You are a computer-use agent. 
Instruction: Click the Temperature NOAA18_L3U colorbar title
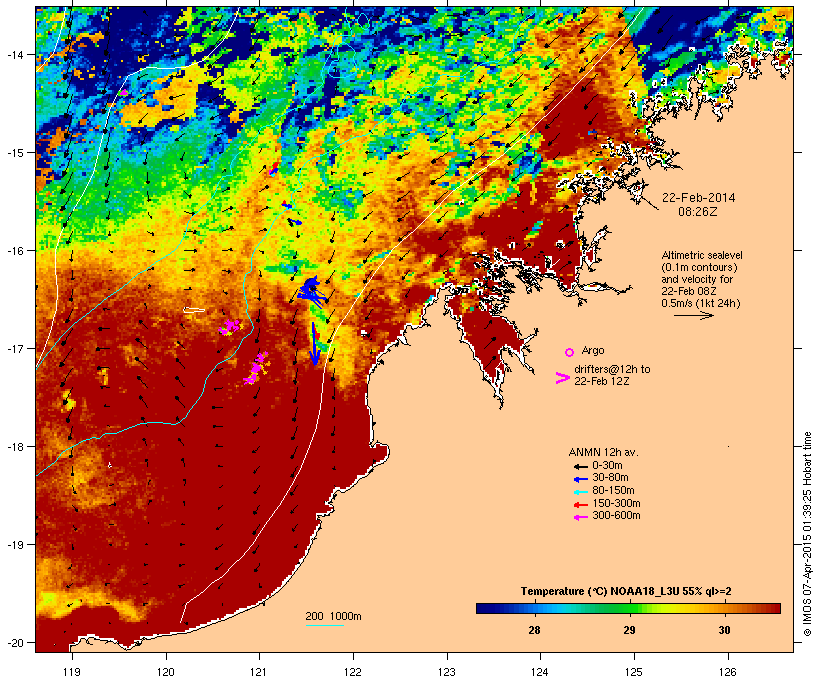(x=626, y=592)
